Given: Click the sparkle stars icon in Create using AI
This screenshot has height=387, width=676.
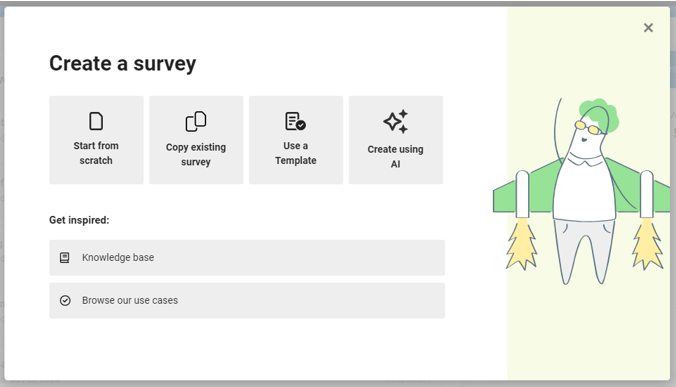Looking at the screenshot, I should click(395, 122).
